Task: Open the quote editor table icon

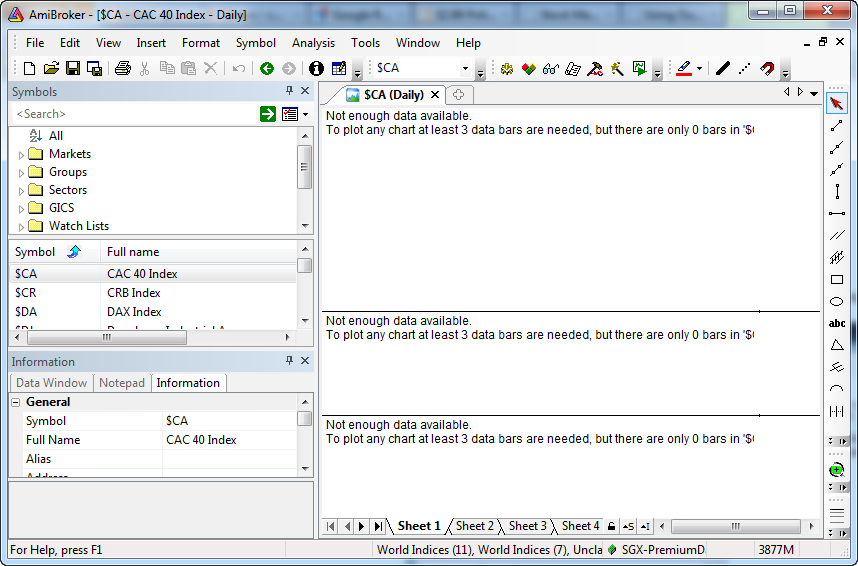Action: 339,68
